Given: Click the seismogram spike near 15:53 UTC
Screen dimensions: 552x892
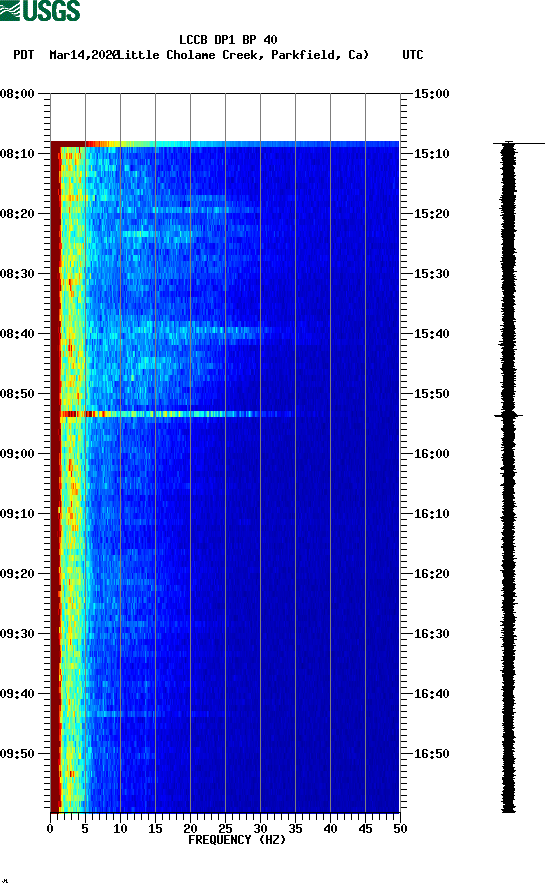Looking at the screenshot, I should click(x=508, y=416).
